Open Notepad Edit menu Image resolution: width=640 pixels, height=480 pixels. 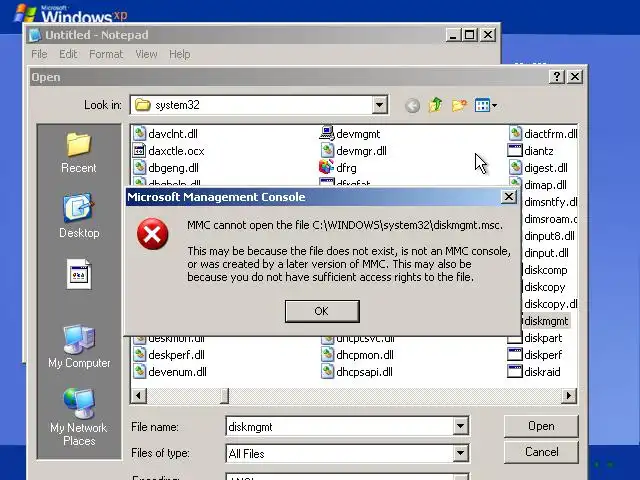pyautogui.click(x=68, y=54)
